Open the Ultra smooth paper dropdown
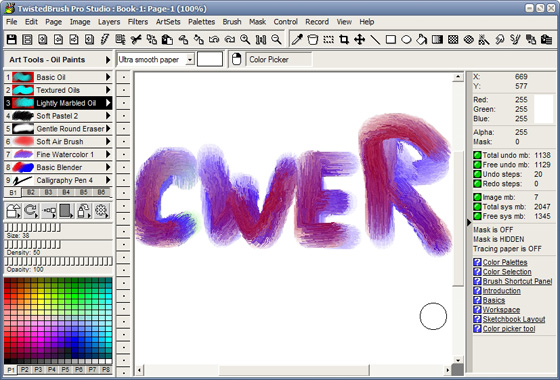 pyautogui.click(x=190, y=60)
